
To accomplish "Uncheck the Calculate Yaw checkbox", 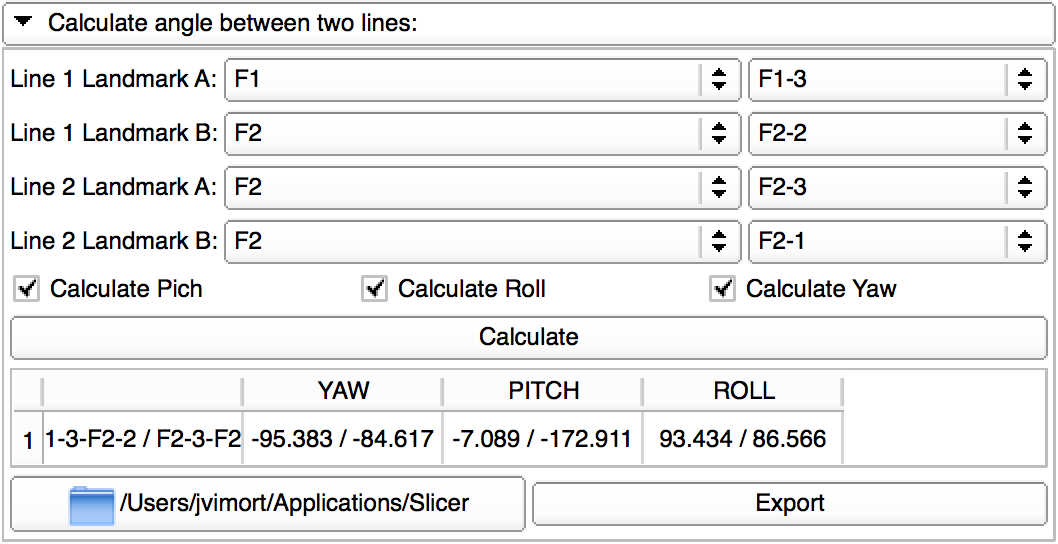I will click(x=723, y=290).
